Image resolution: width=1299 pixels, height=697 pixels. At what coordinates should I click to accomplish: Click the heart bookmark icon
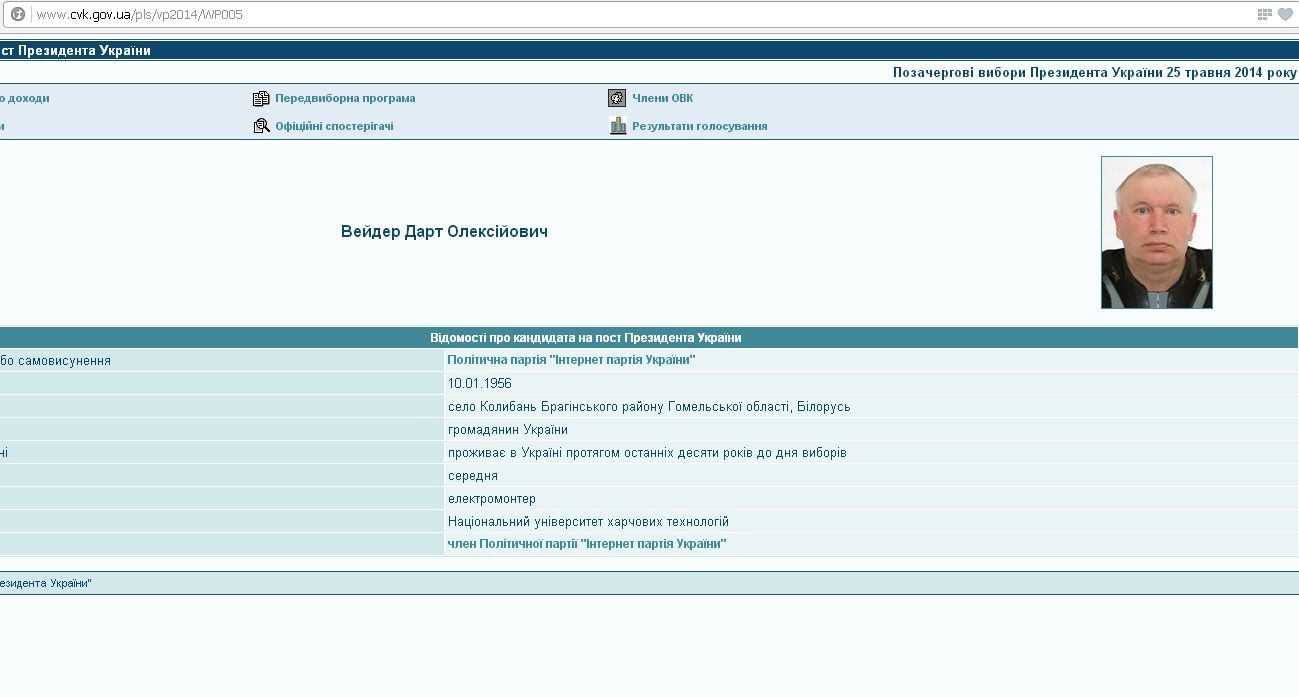pos(1285,14)
